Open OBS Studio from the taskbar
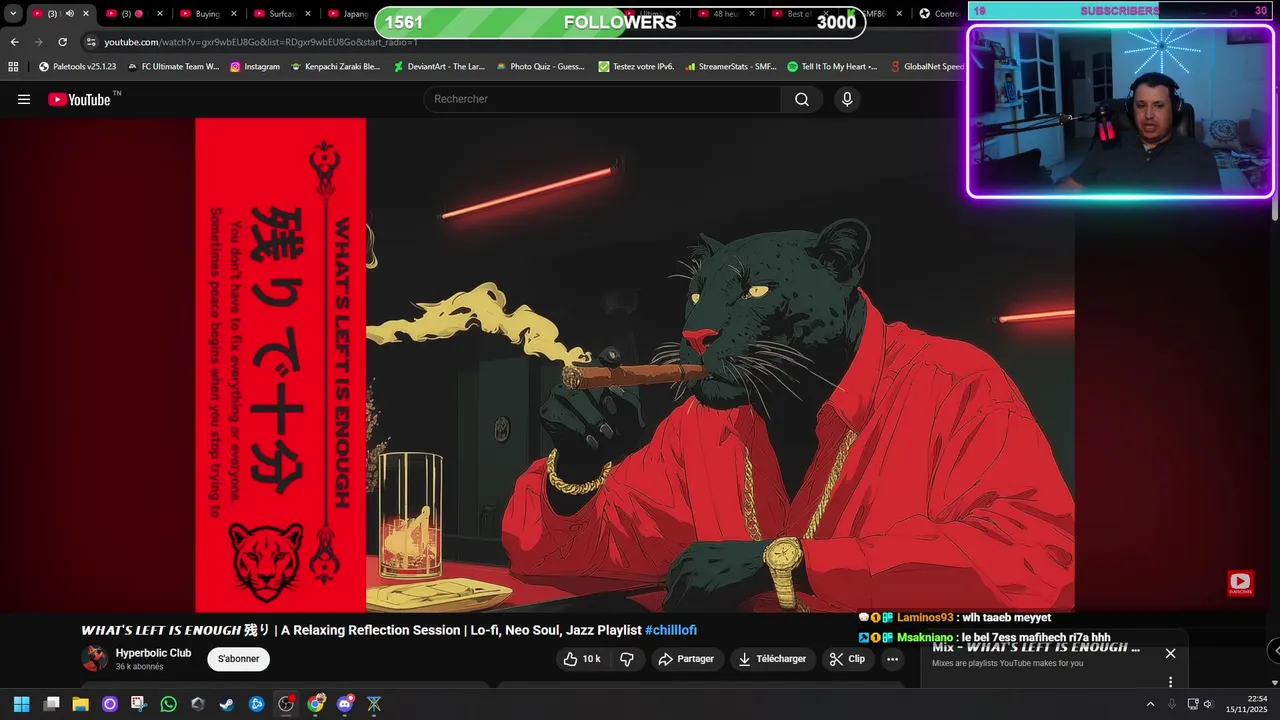1280x720 pixels. tap(286, 704)
